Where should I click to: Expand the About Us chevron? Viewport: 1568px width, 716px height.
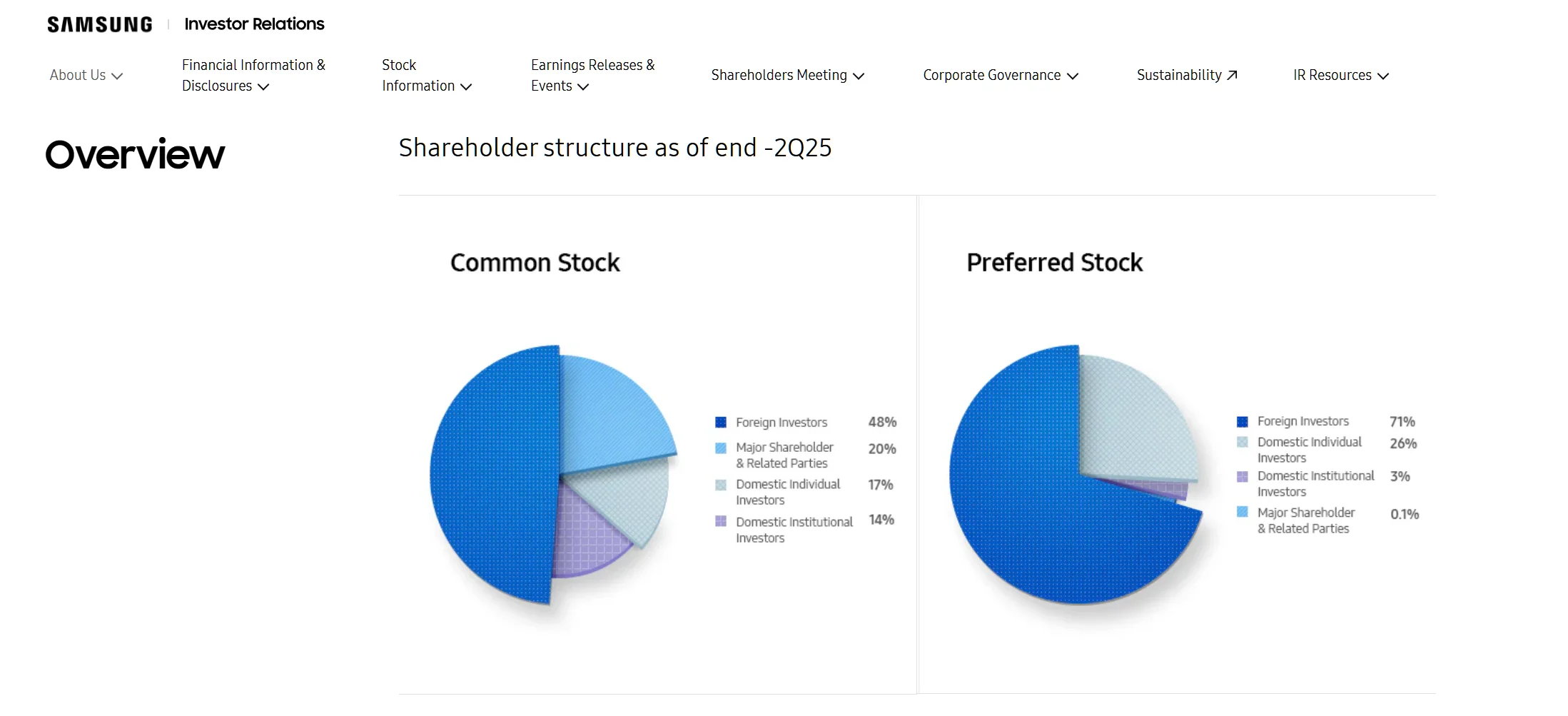[118, 76]
